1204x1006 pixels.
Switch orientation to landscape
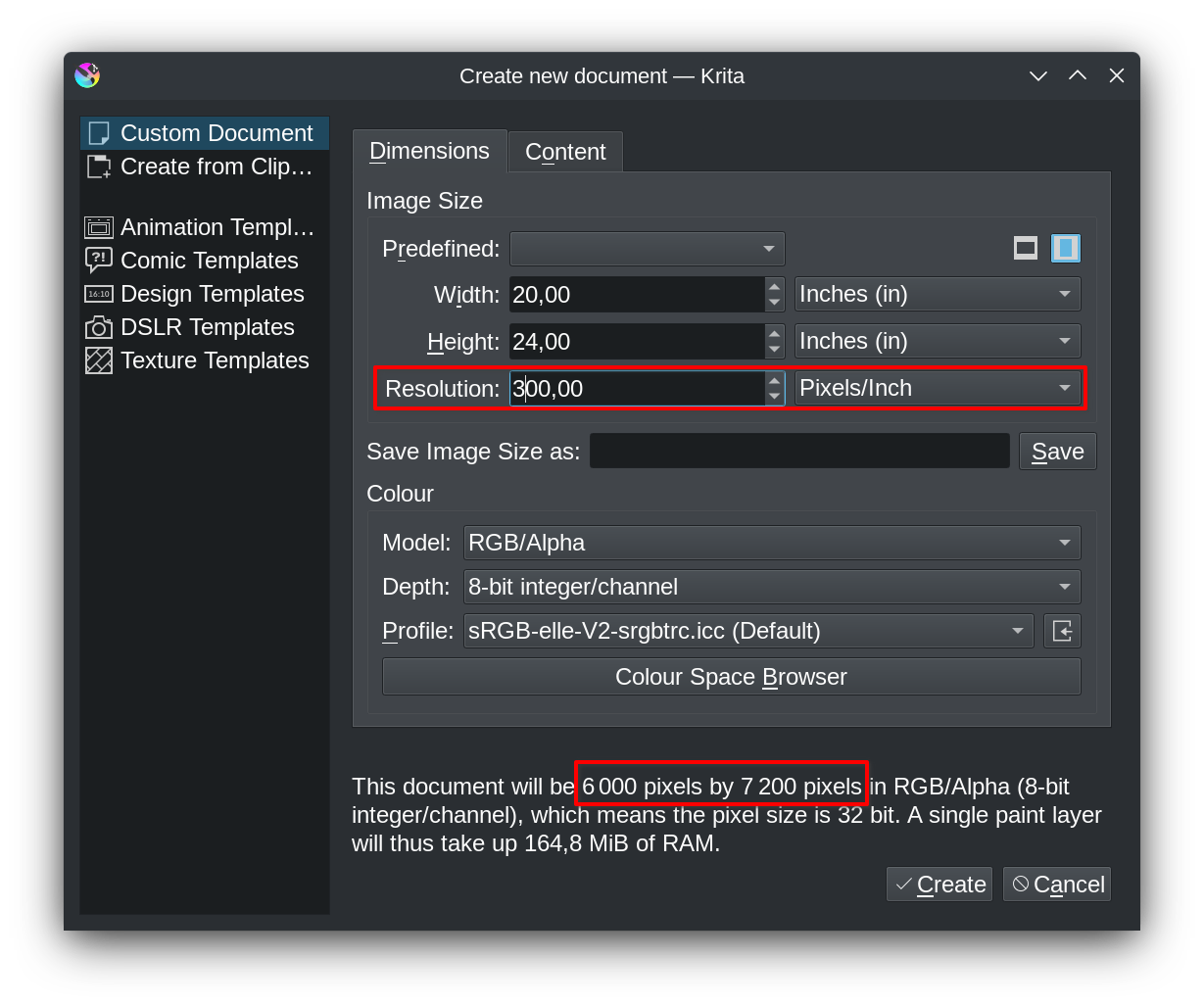coord(1025,248)
